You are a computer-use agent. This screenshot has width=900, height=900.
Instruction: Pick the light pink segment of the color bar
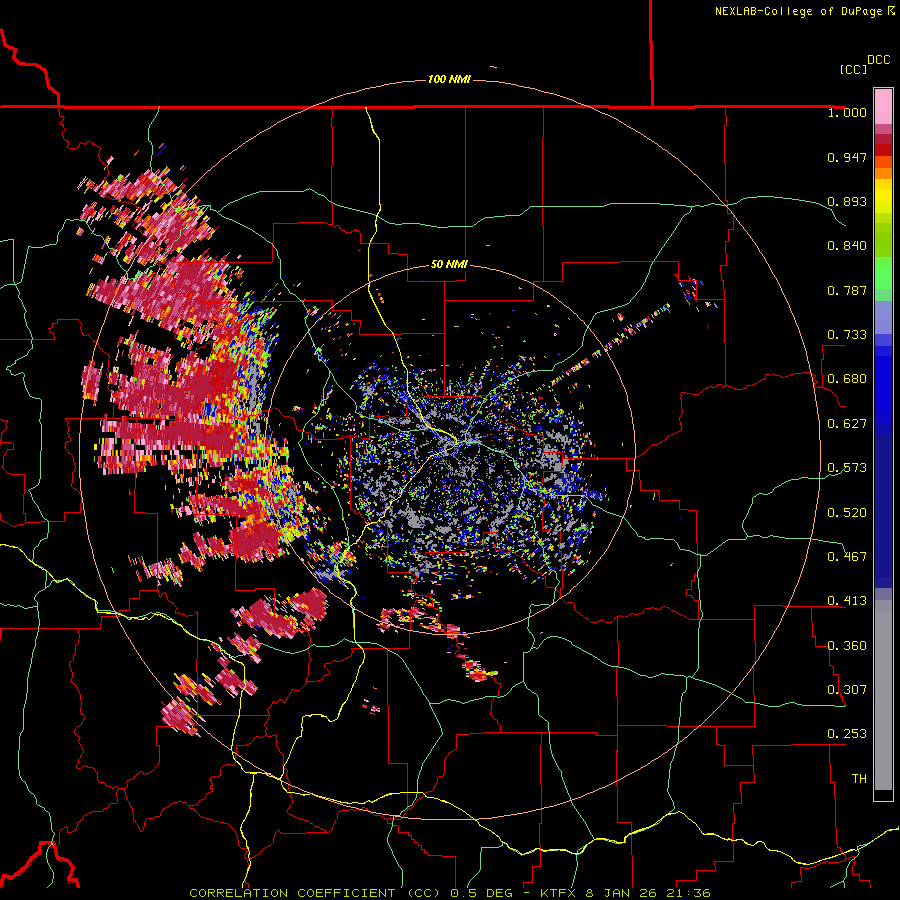tap(883, 107)
